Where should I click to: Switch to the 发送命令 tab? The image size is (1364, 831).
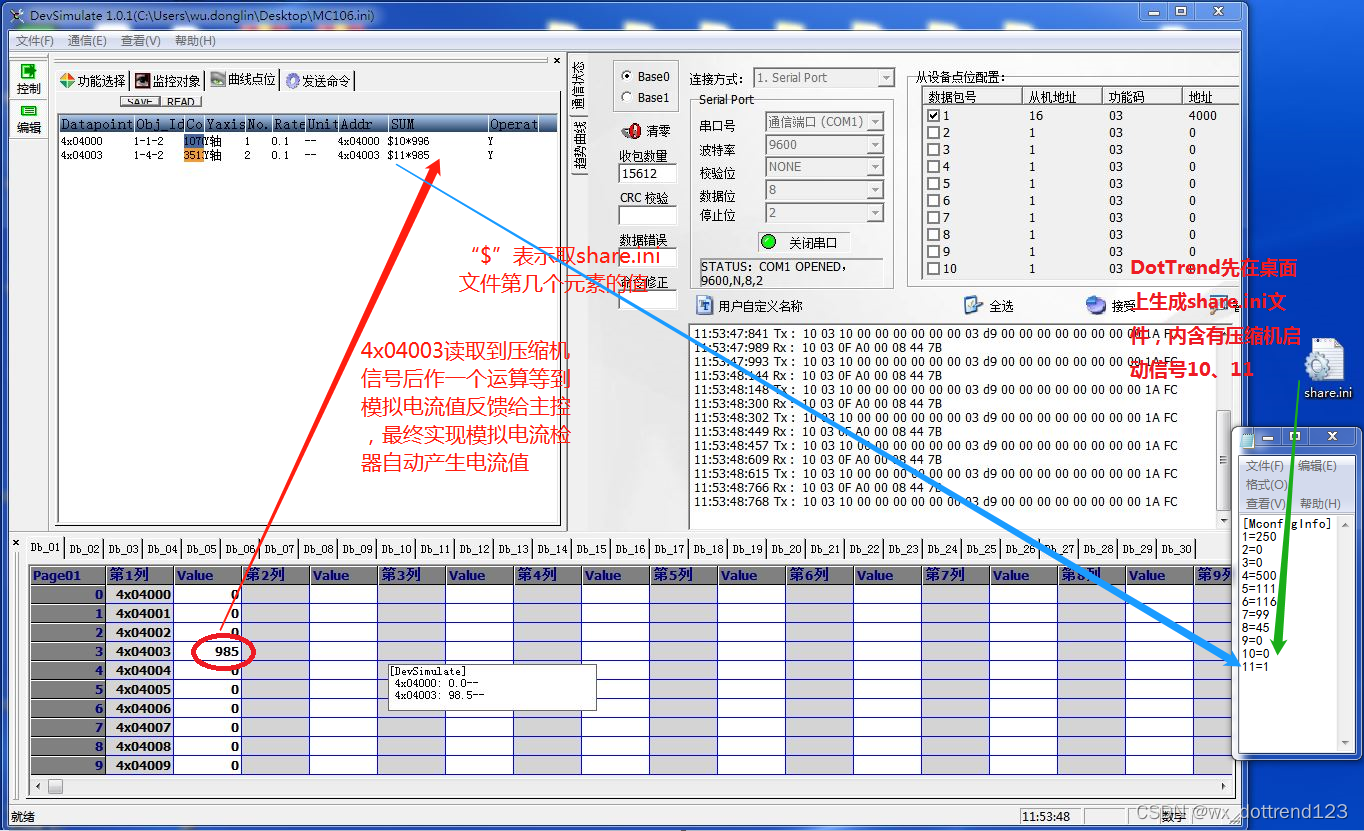[318, 81]
